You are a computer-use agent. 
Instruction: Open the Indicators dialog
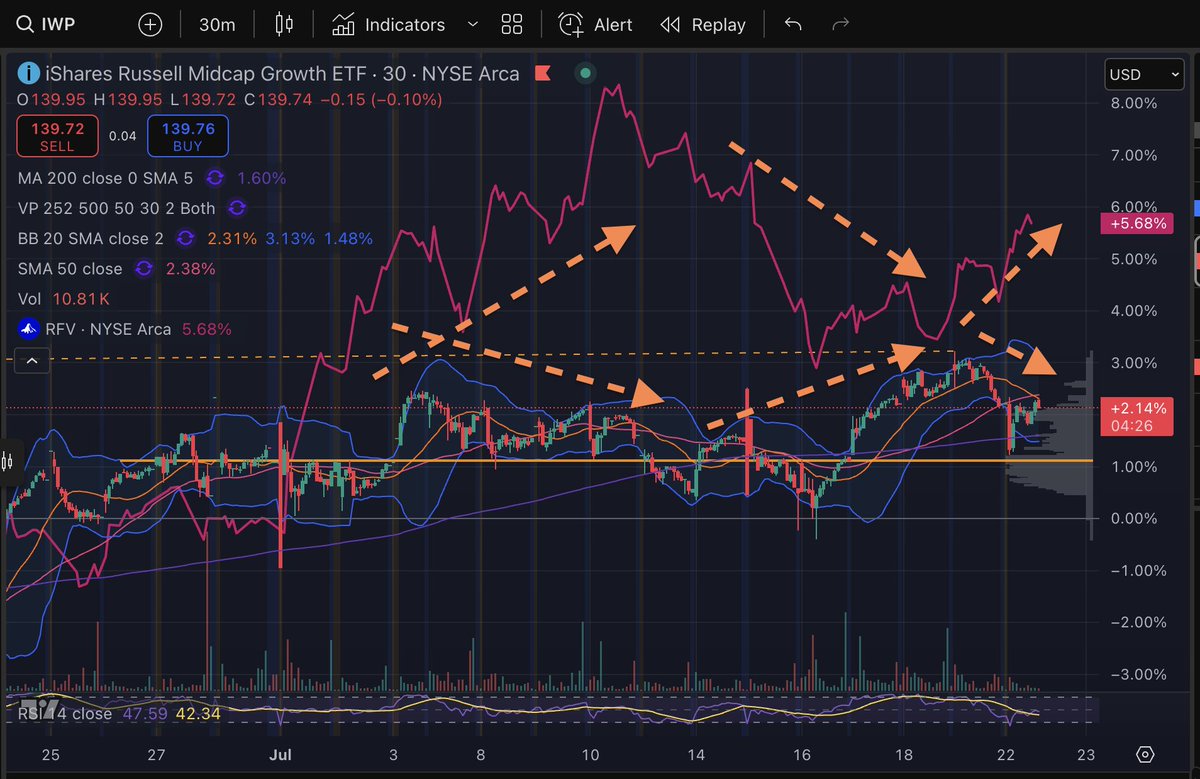click(x=389, y=24)
